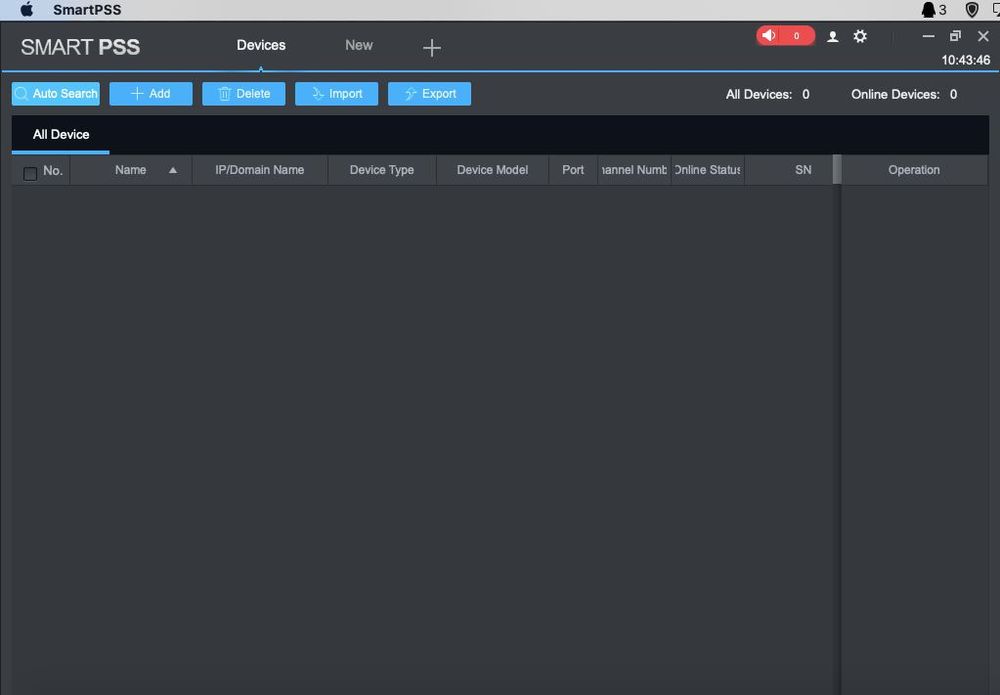Click the 10:43:46 clock display
Viewport: 1000px width, 695px height.
point(966,60)
